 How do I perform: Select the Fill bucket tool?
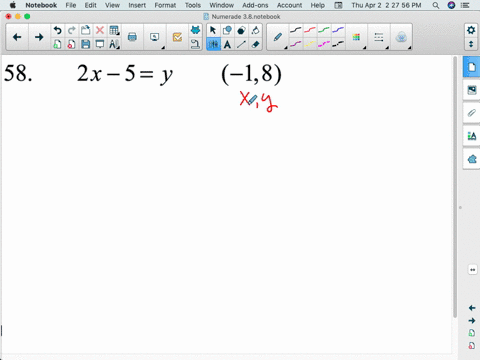(x=255, y=30)
